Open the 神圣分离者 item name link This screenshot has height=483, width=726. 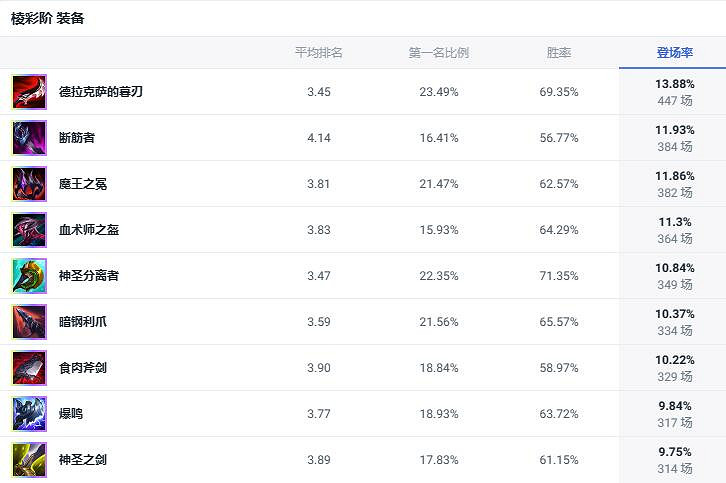(x=89, y=276)
